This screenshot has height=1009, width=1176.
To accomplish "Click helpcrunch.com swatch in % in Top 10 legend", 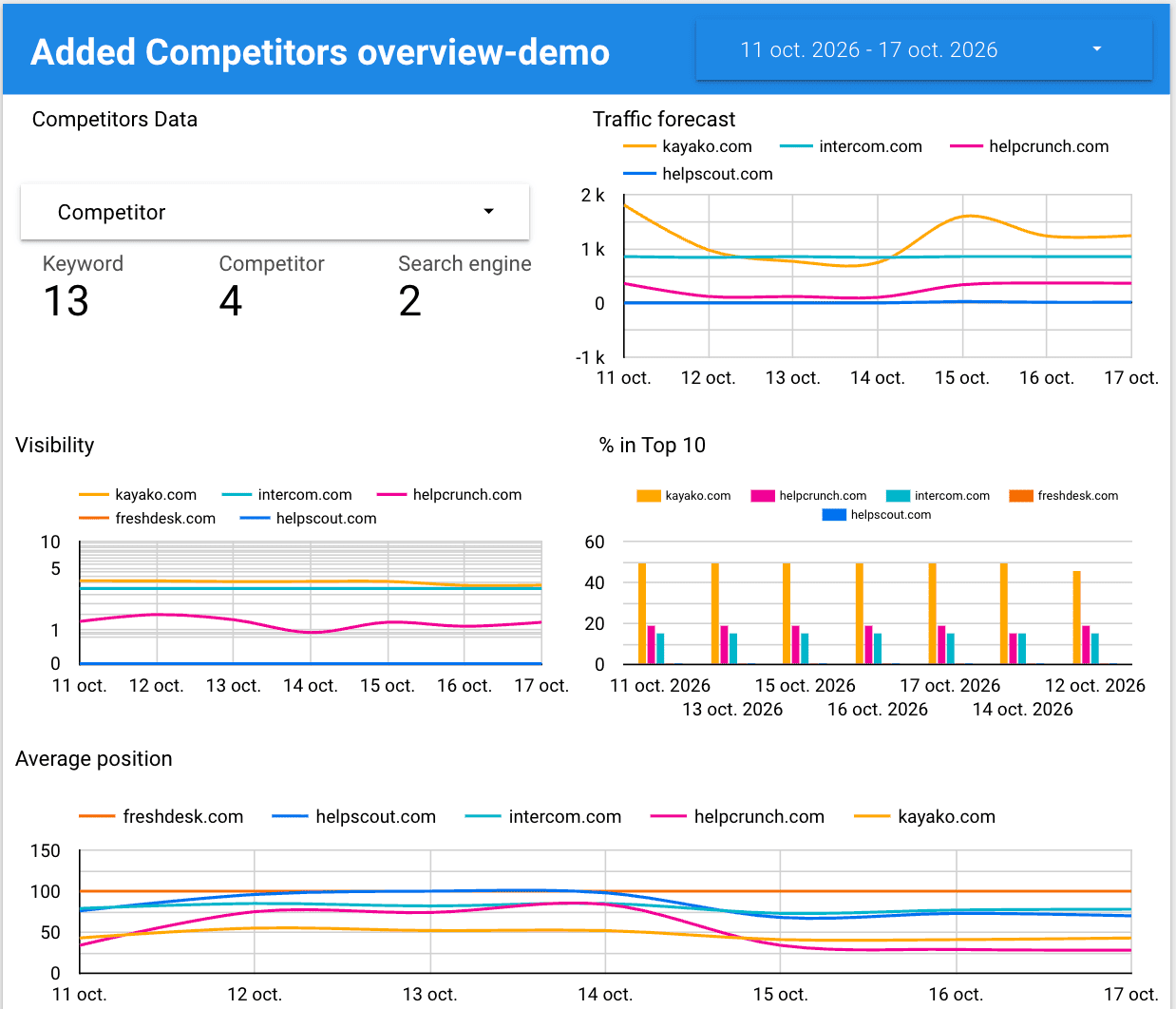I will [x=763, y=496].
